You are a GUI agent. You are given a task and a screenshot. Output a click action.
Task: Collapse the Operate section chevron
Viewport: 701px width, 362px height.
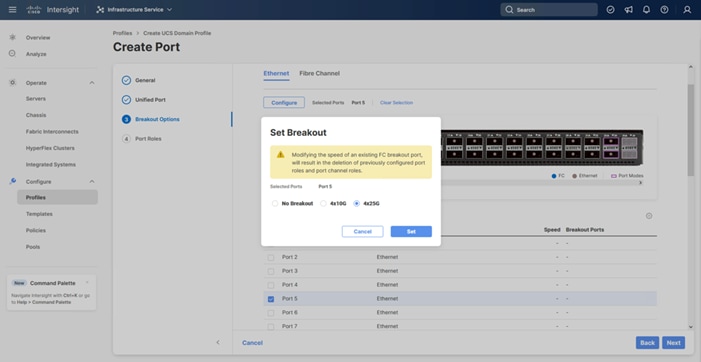tap(92, 83)
